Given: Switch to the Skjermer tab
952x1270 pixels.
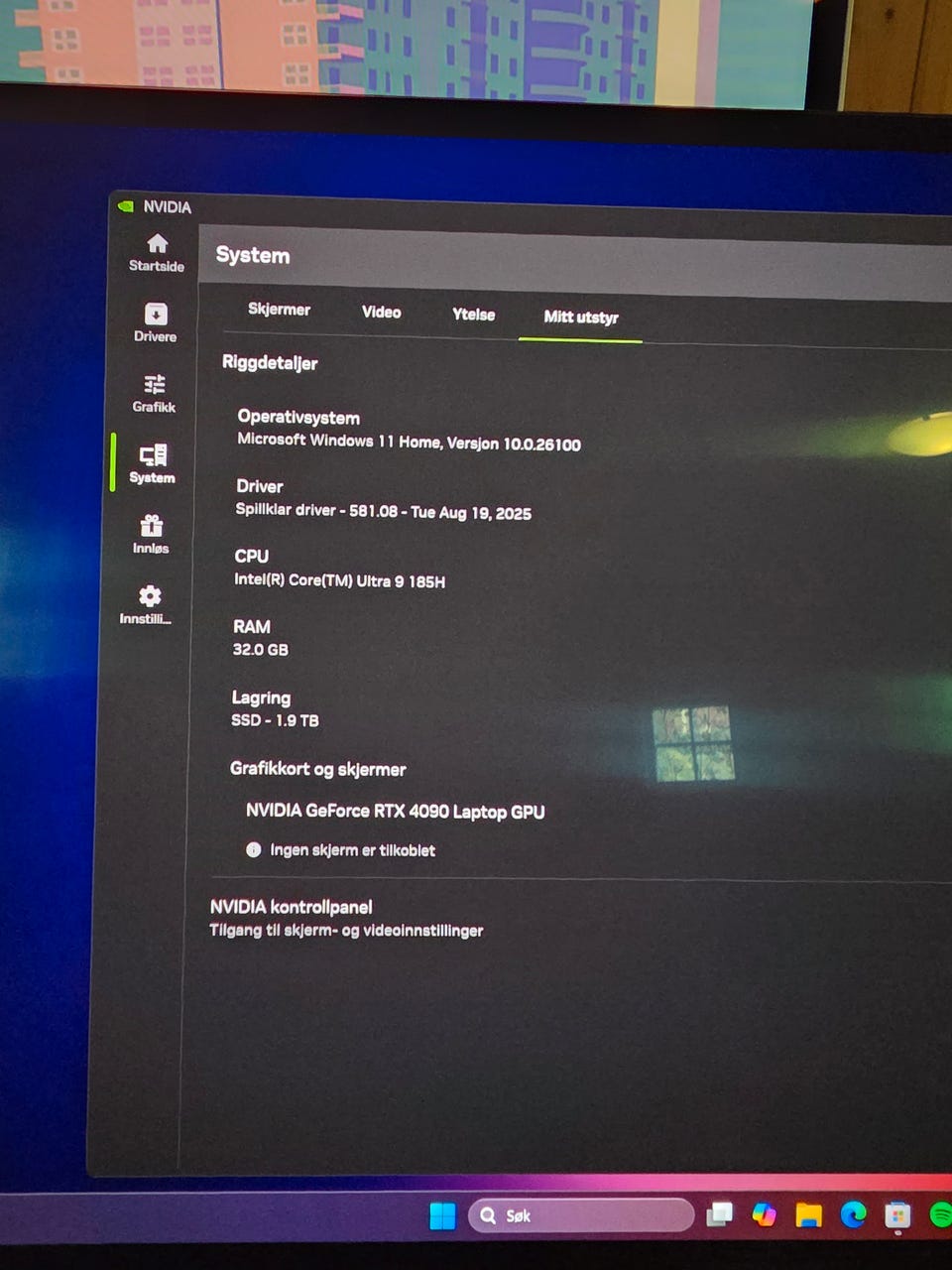Looking at the screenshot, I should (x=279, y=310).
